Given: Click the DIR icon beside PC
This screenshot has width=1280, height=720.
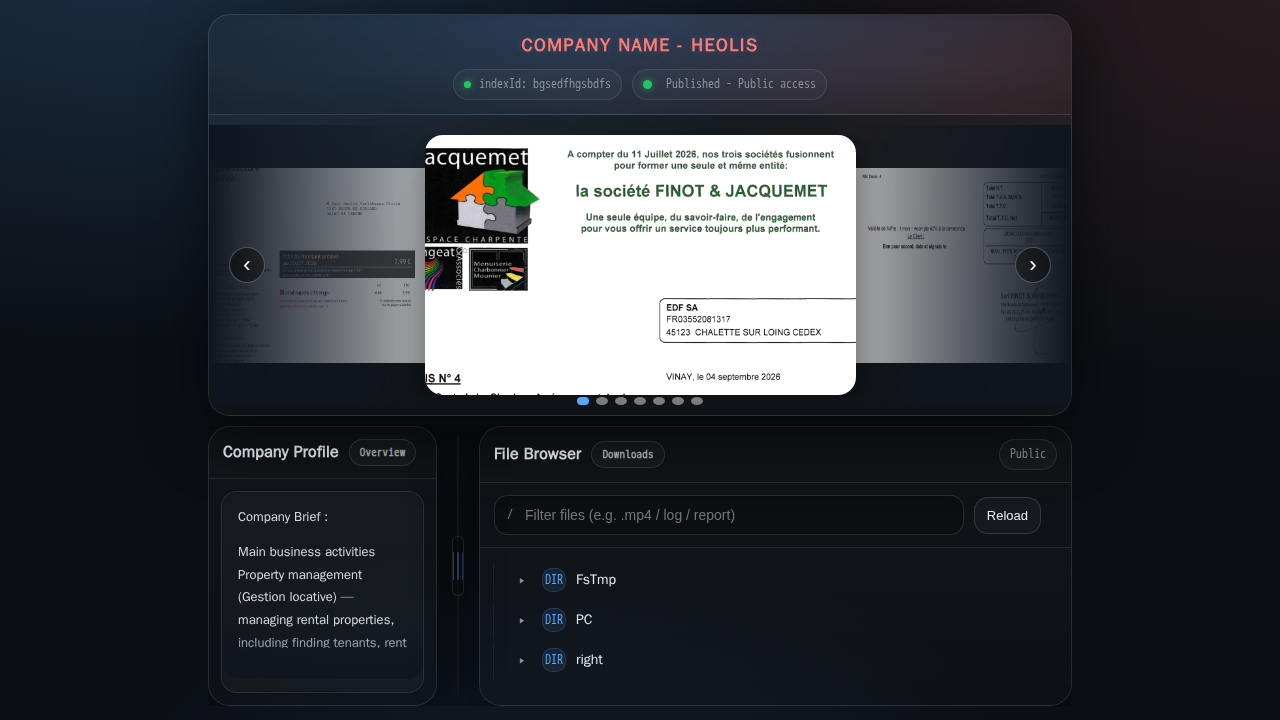Looking at the screenshot, I should tap(554, 620).
